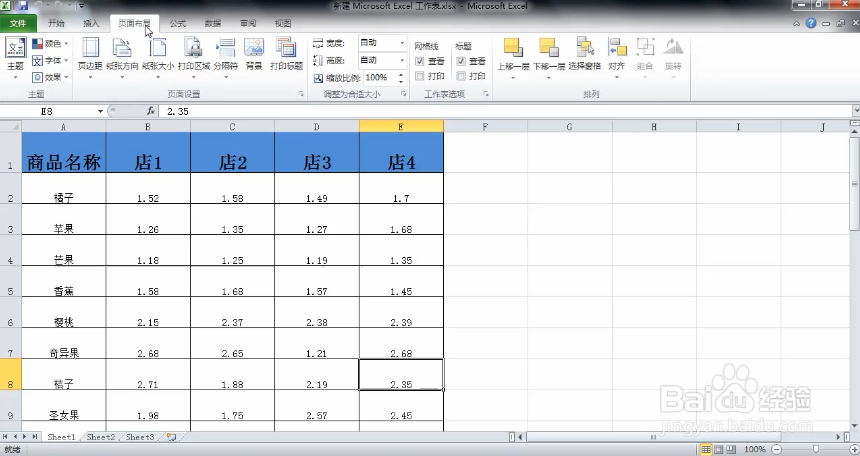860x456 pixels.
Task: Toggle 标题 查看 (Headings View) checkbox
Action: (461, 61)
